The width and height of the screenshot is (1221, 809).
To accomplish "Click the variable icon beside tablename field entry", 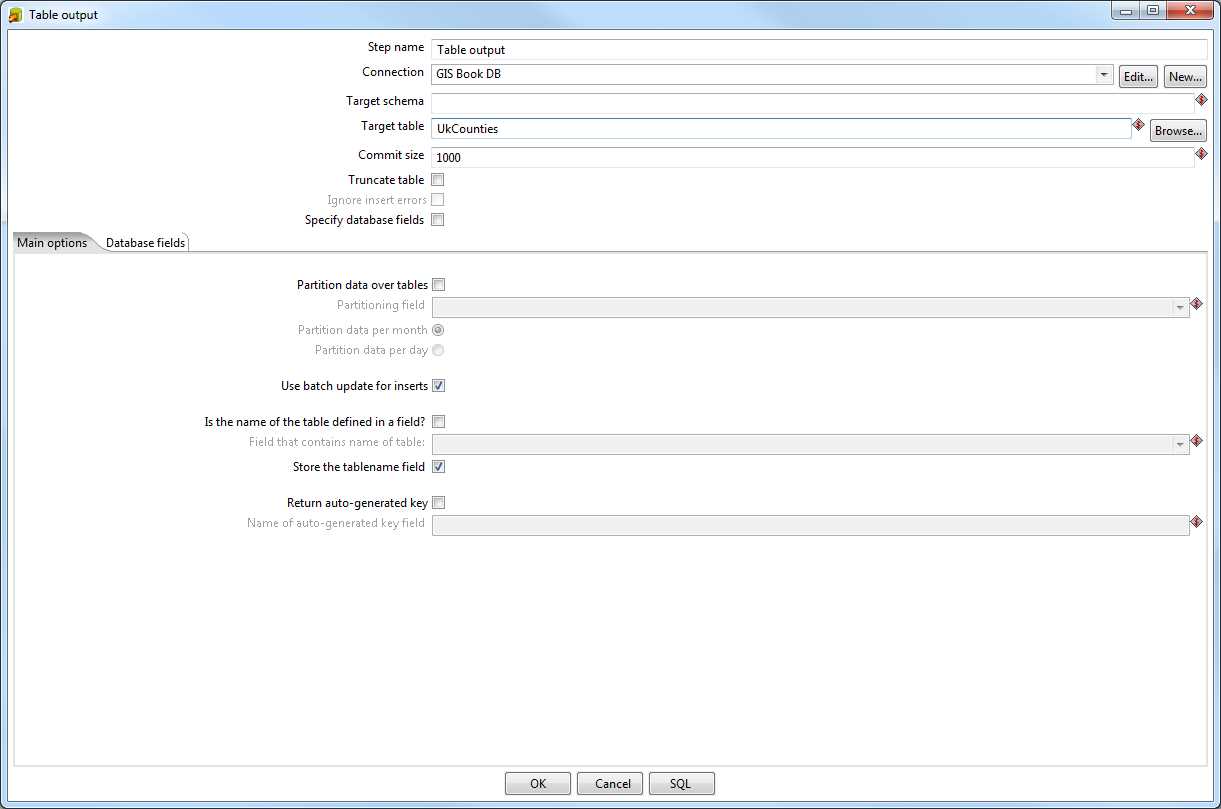I will click(1197, 441).
